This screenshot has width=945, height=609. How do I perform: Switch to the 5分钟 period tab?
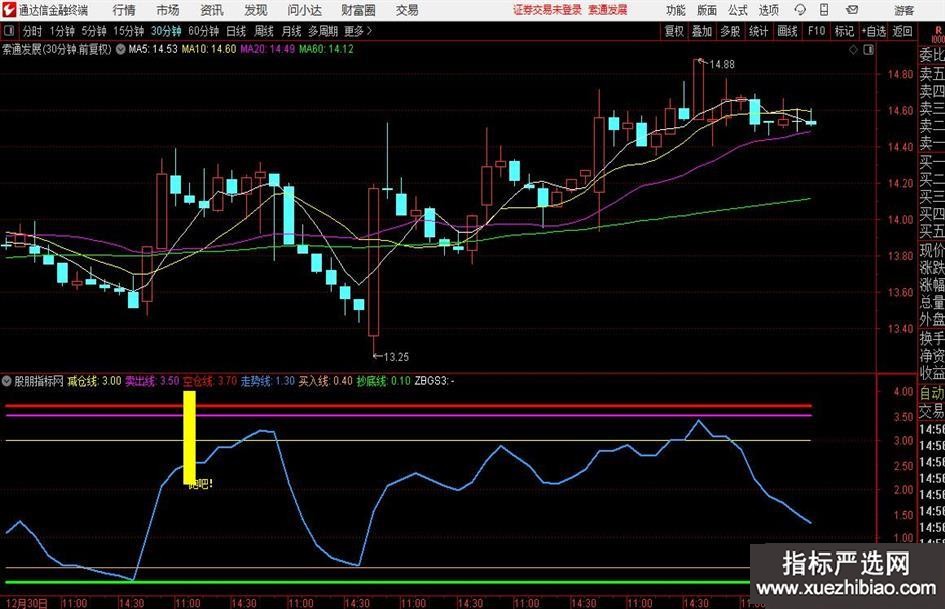(94, 31)
